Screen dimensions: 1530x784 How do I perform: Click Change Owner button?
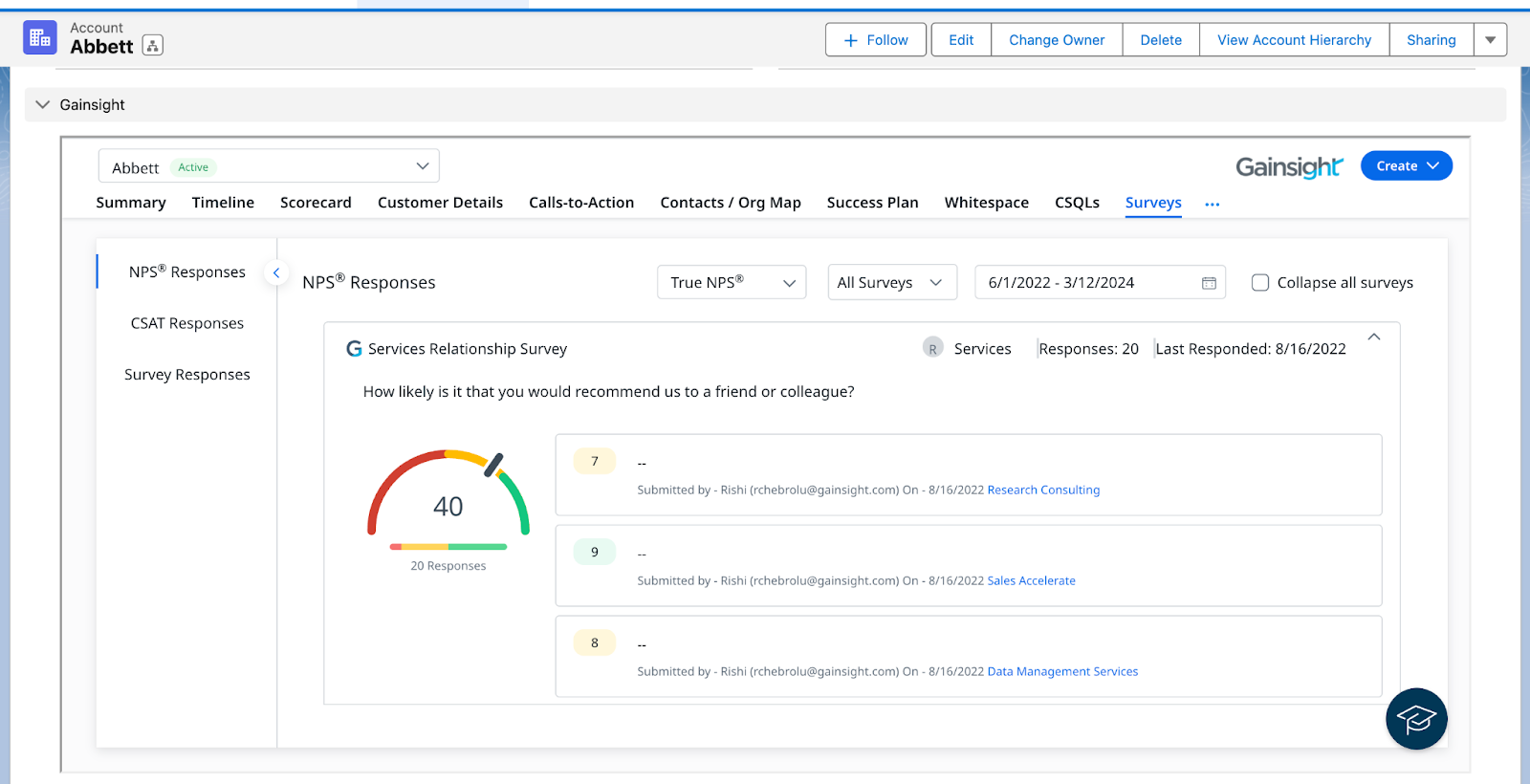[x=1057, y=40]
